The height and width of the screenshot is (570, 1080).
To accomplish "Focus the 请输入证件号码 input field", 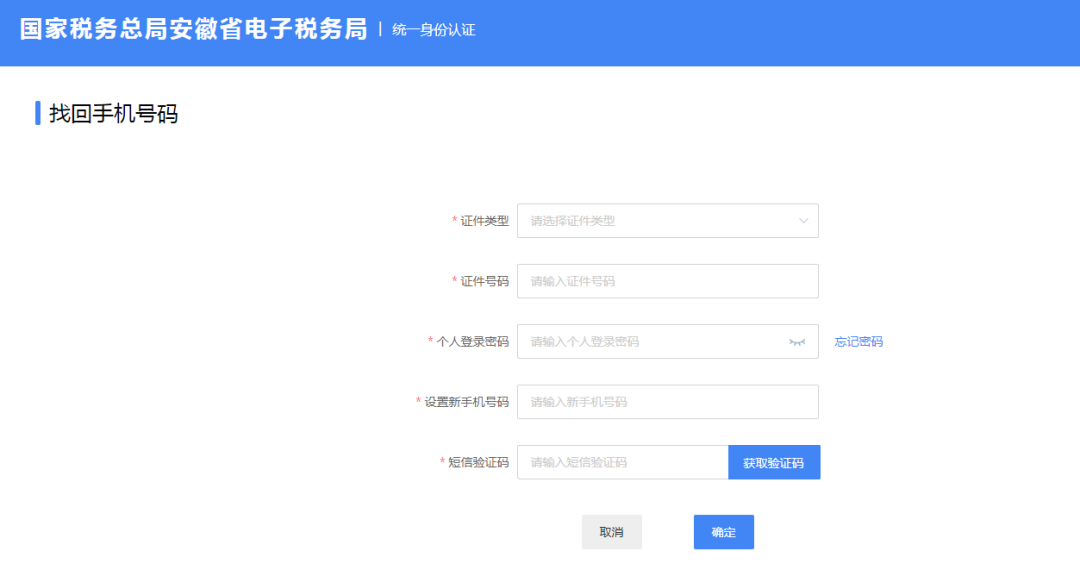I will coord(667,281).
